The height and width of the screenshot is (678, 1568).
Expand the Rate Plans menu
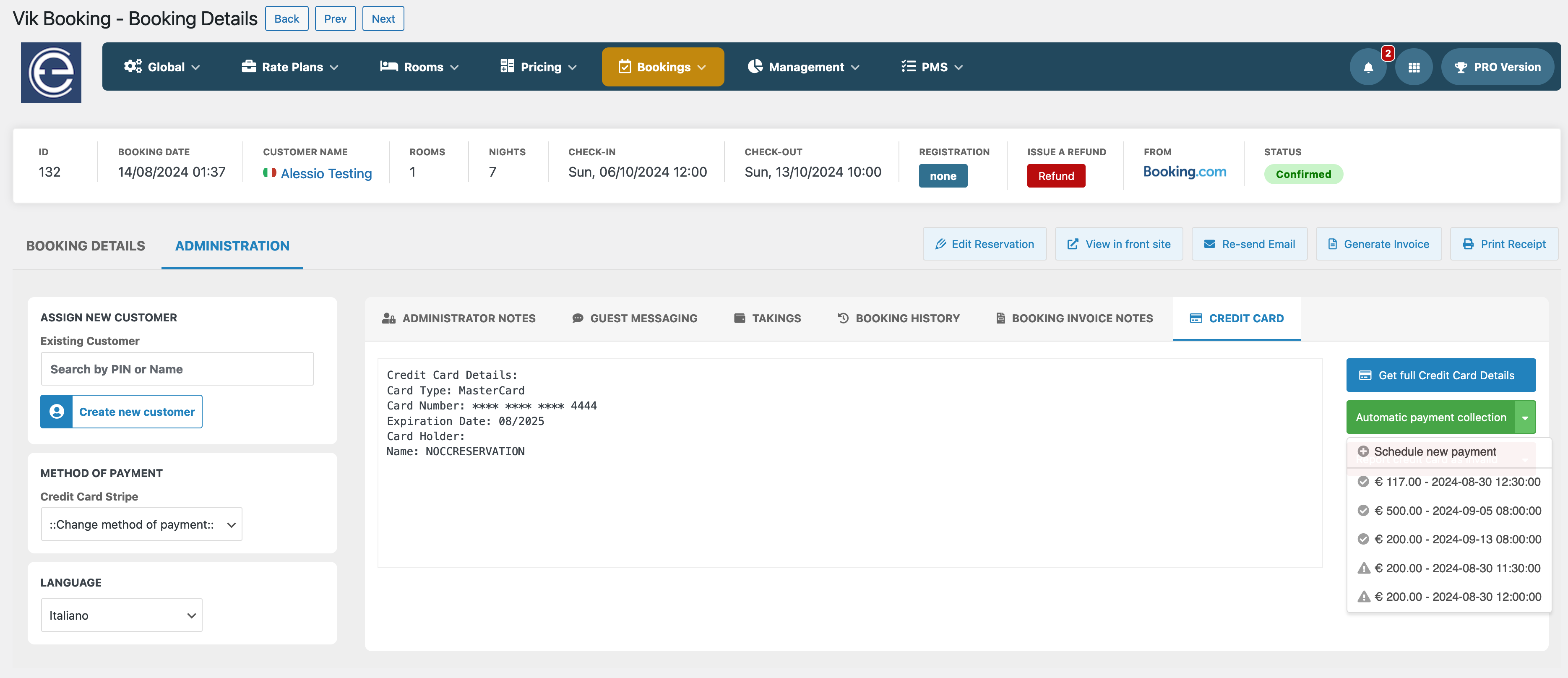coord(290,67)
